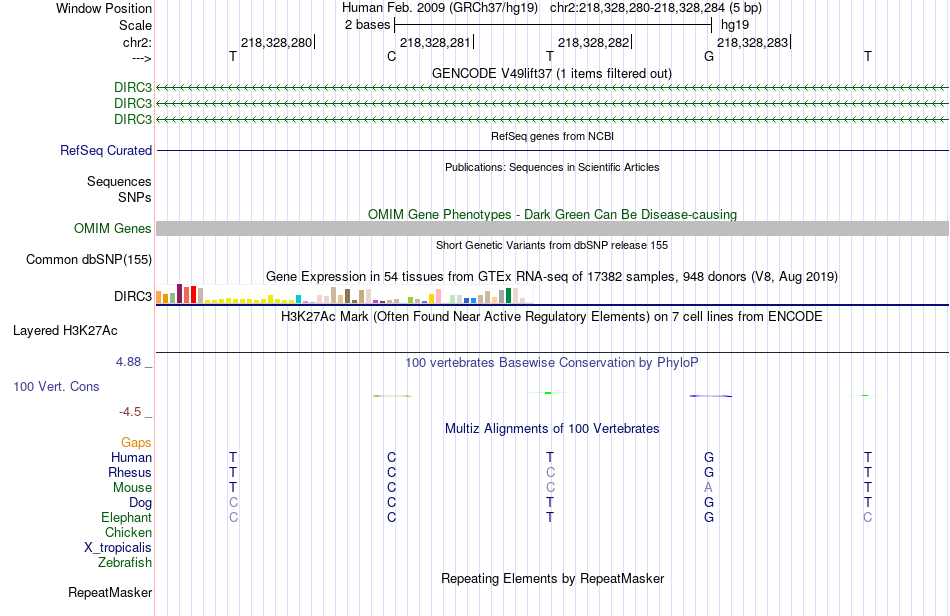Click the bright red bar in GTEx chart
950x616 pixels.
[193, 294]
